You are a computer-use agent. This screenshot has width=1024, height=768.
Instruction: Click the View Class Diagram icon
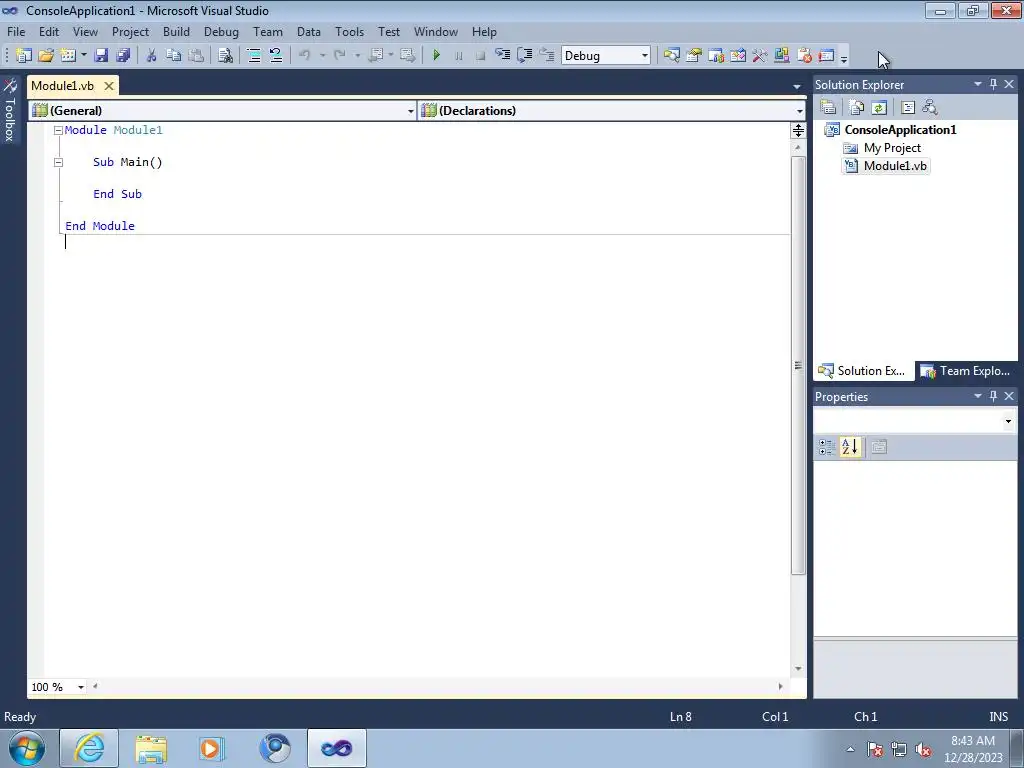930,107
